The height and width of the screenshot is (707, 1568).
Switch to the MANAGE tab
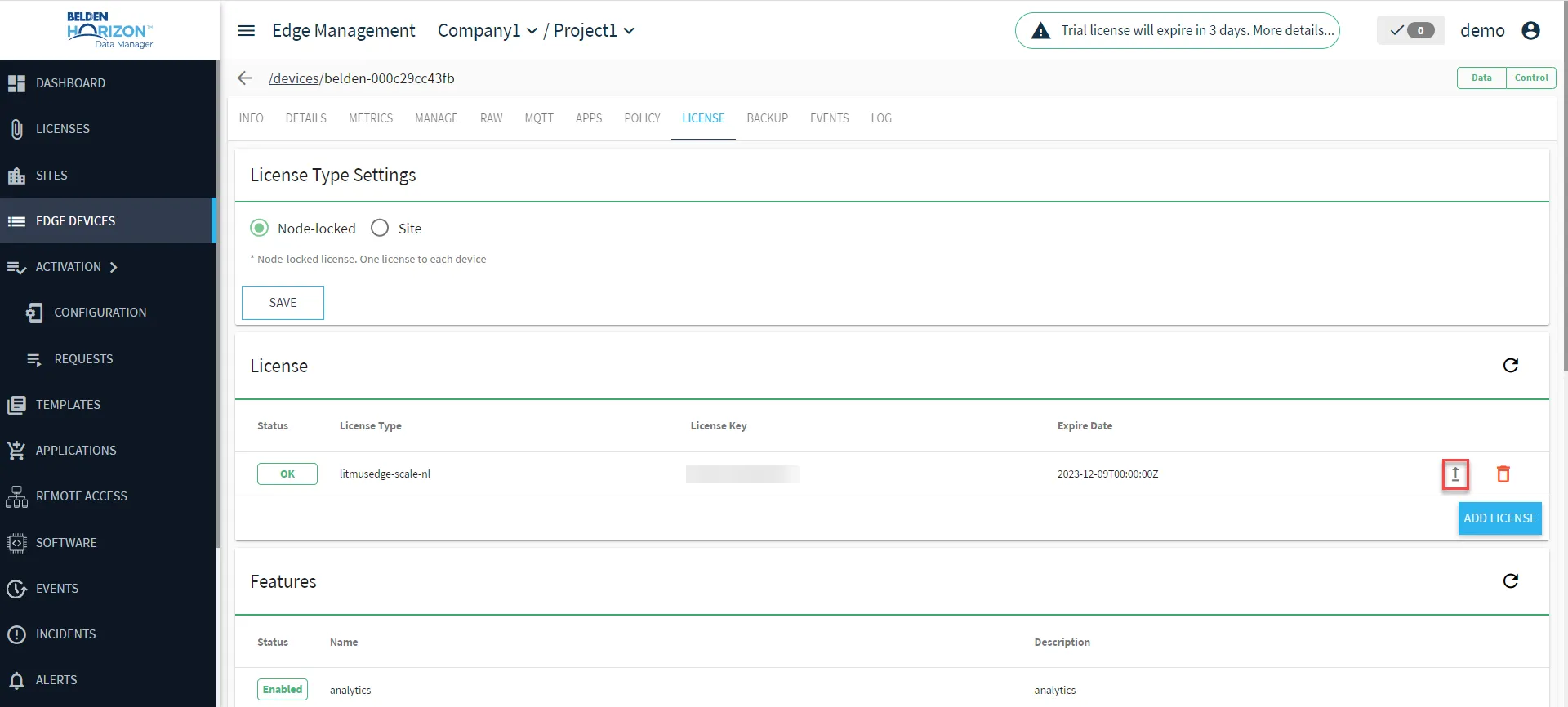click(436, 118)
